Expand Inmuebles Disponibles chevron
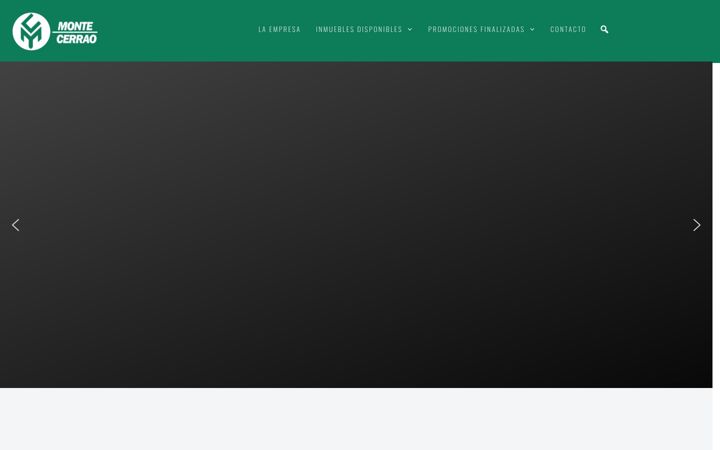 pyautogui.click(x=410, y=29)
